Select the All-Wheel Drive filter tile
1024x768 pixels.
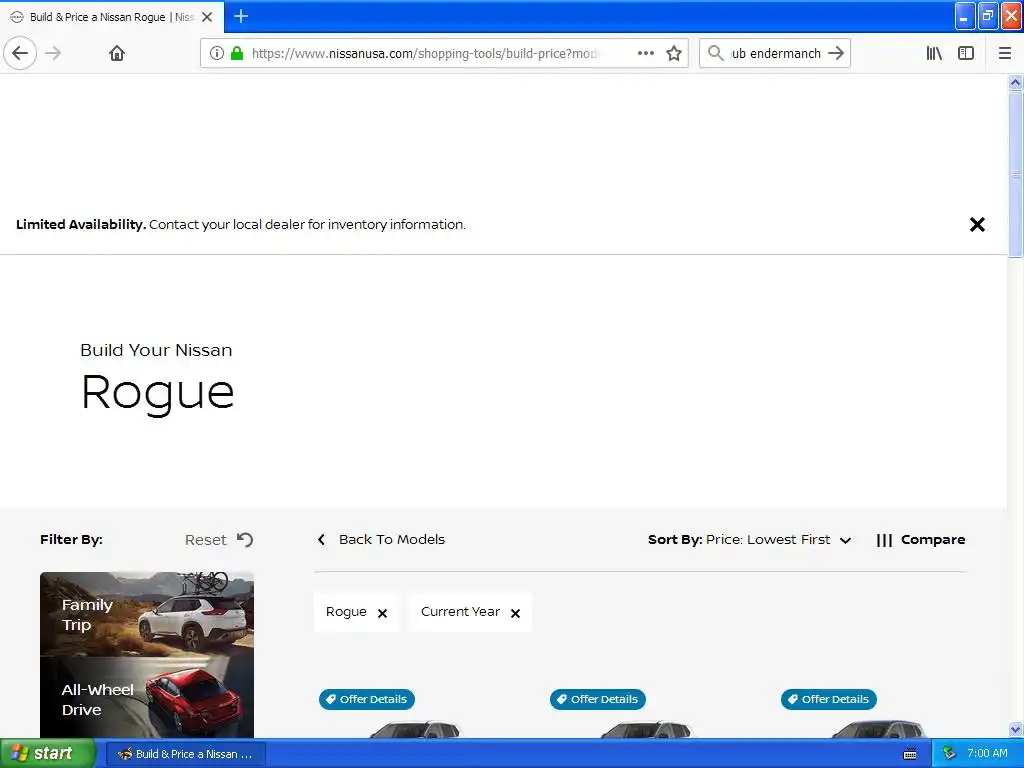[x=147, y=697]
